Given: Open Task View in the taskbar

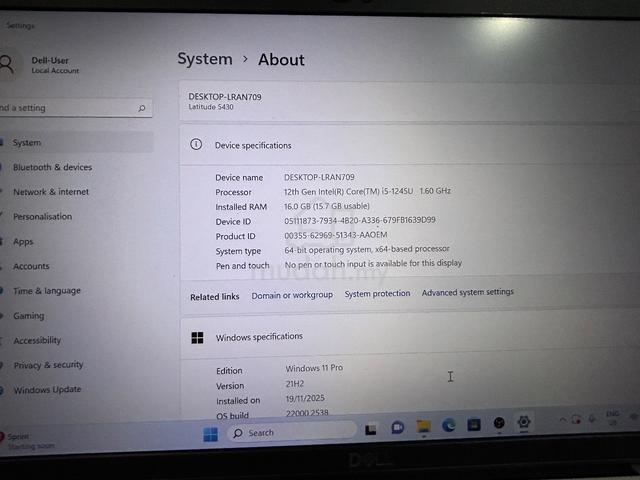Looking at the screenshot, I should [371, 430].
